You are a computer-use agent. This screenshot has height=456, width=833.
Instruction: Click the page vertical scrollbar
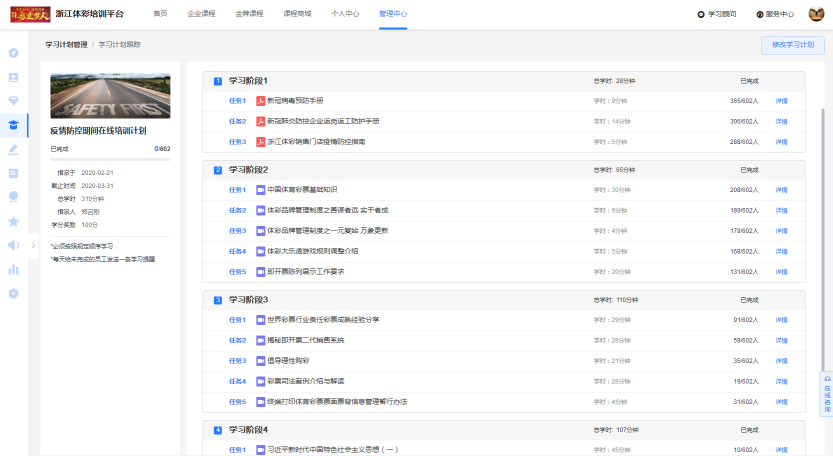(823, 239)
